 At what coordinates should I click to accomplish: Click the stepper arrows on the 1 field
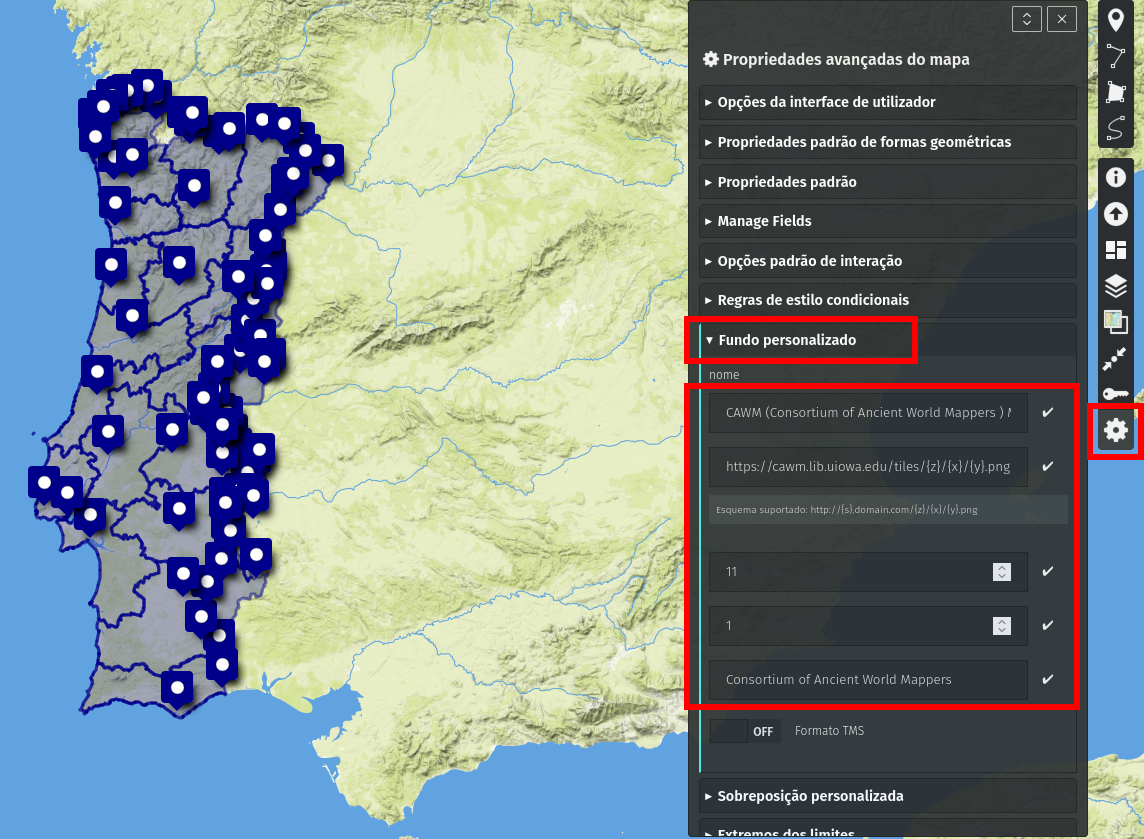point(1002,626)
